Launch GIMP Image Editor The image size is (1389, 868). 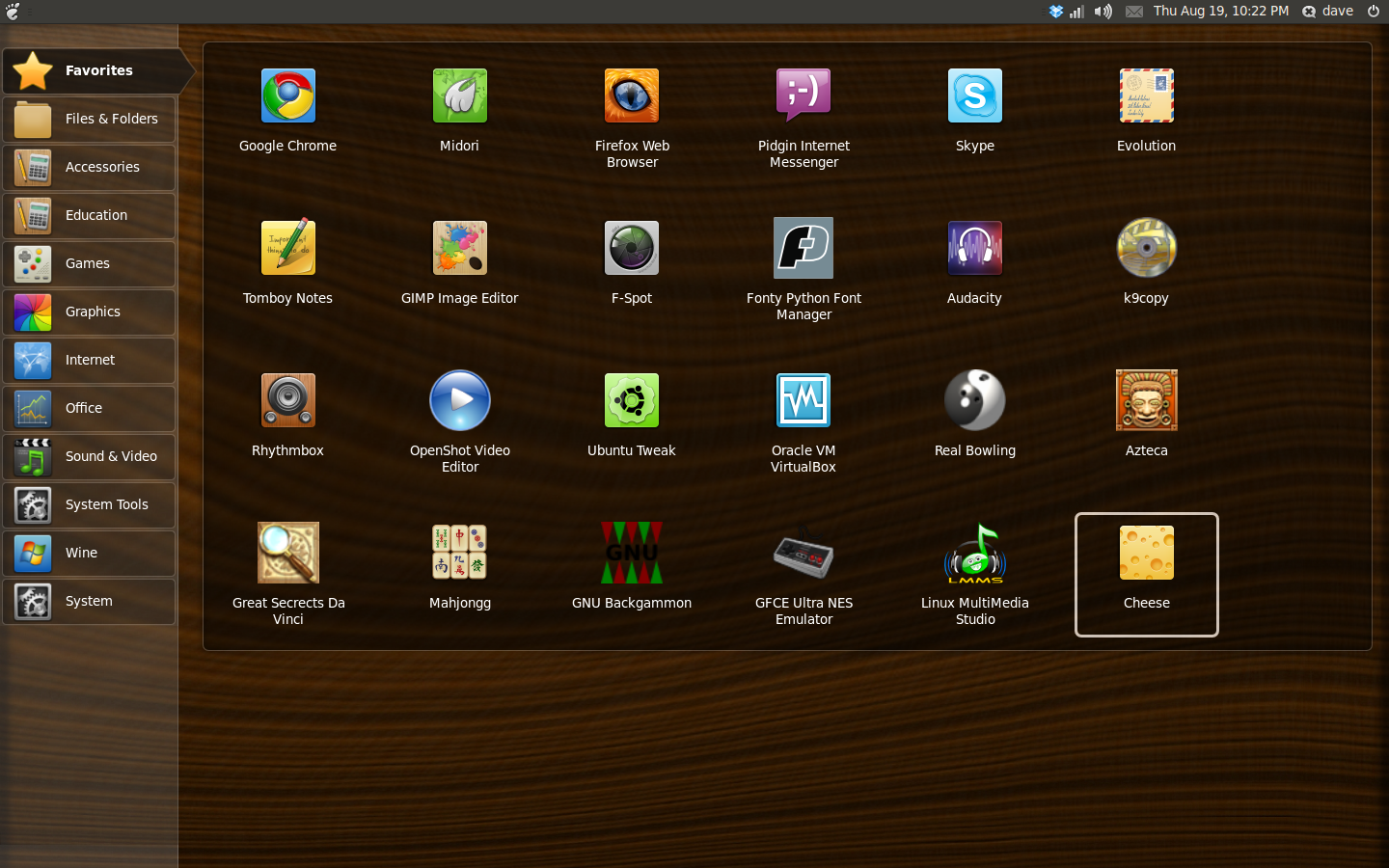460,262
